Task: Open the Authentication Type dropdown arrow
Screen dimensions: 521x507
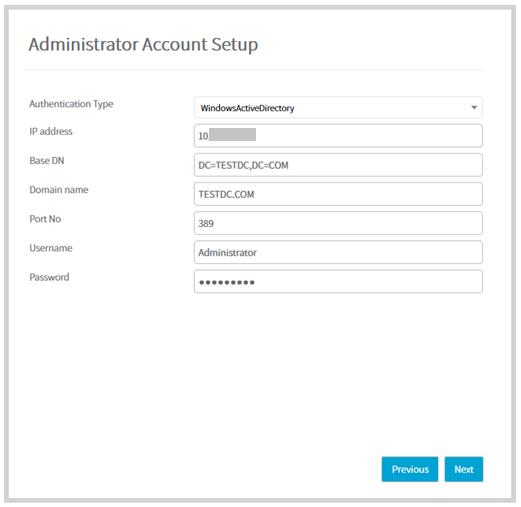Action: point(474,108)
